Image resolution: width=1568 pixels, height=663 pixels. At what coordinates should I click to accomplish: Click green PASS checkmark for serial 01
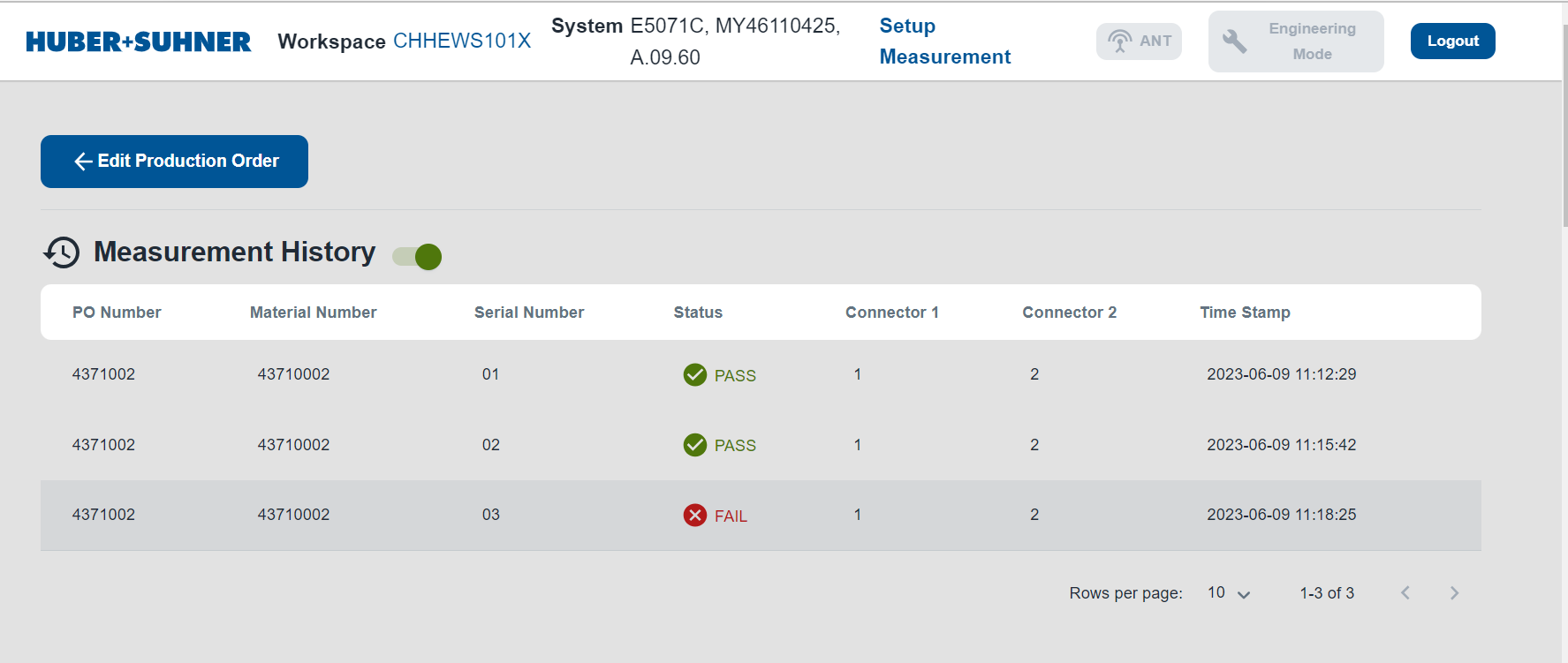(695, 375)
